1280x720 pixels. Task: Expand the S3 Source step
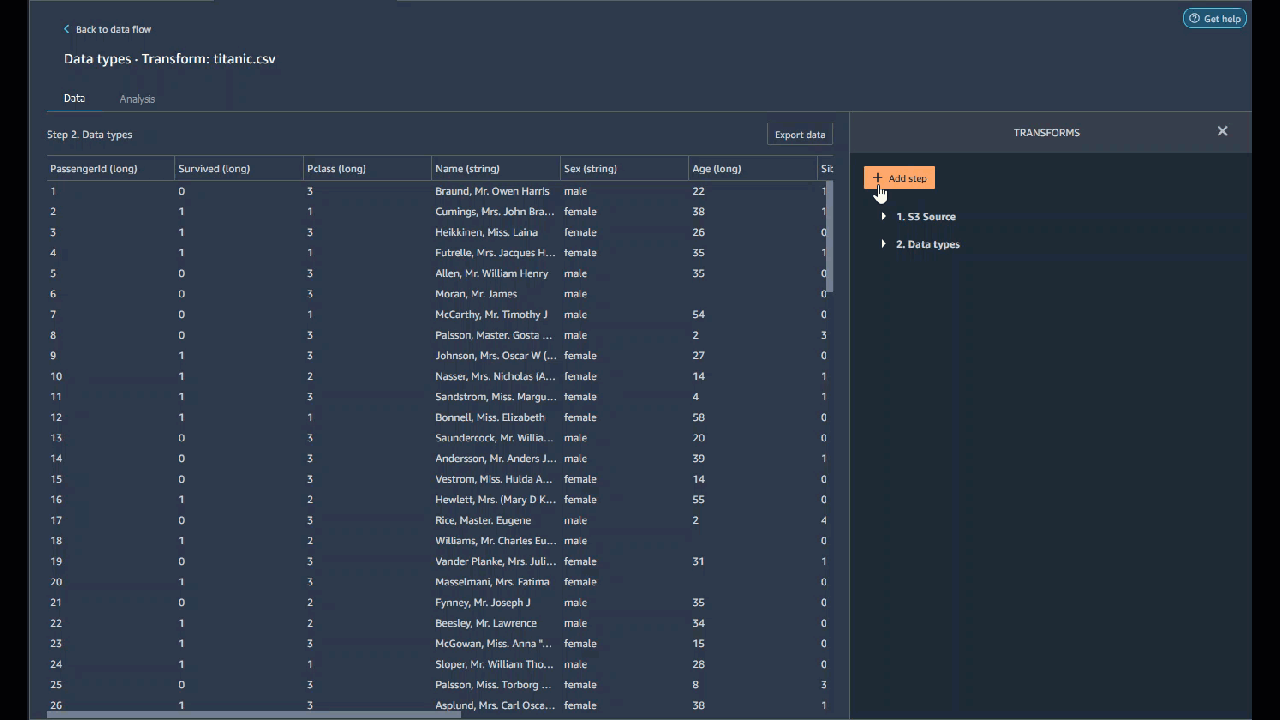(x=884, y=216)
